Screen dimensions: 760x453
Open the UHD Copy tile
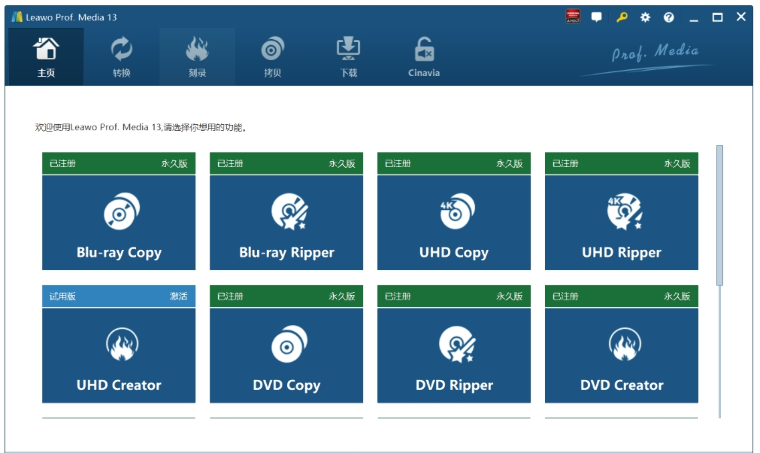click(x=453, y=222)
